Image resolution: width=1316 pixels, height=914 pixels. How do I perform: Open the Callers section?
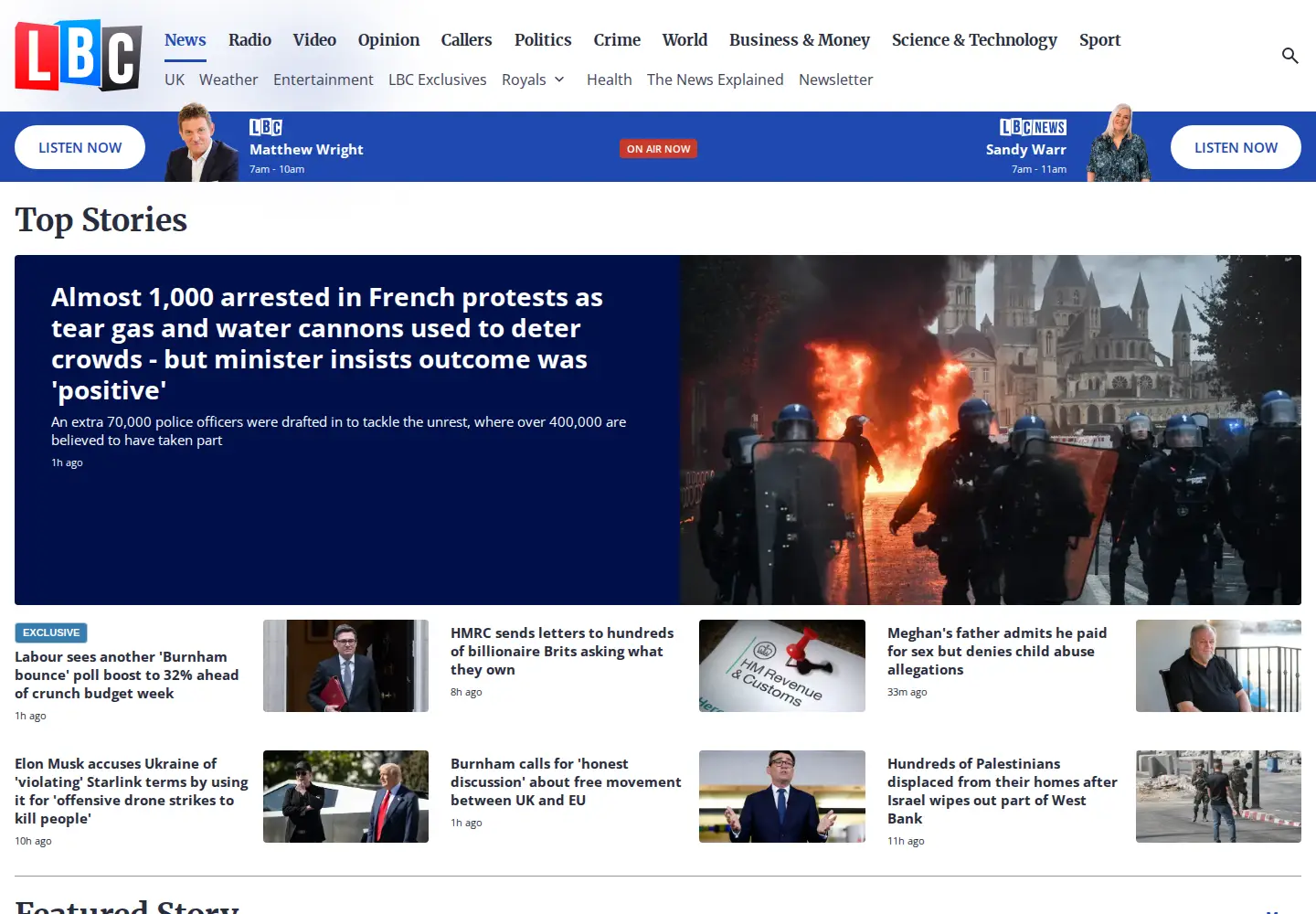466,39
